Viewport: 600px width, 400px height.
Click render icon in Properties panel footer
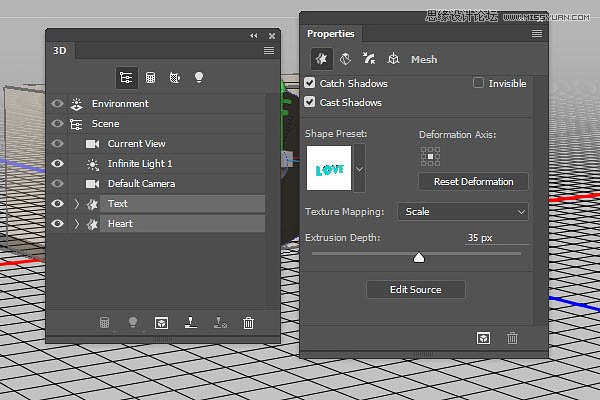[x=483, y=338]
